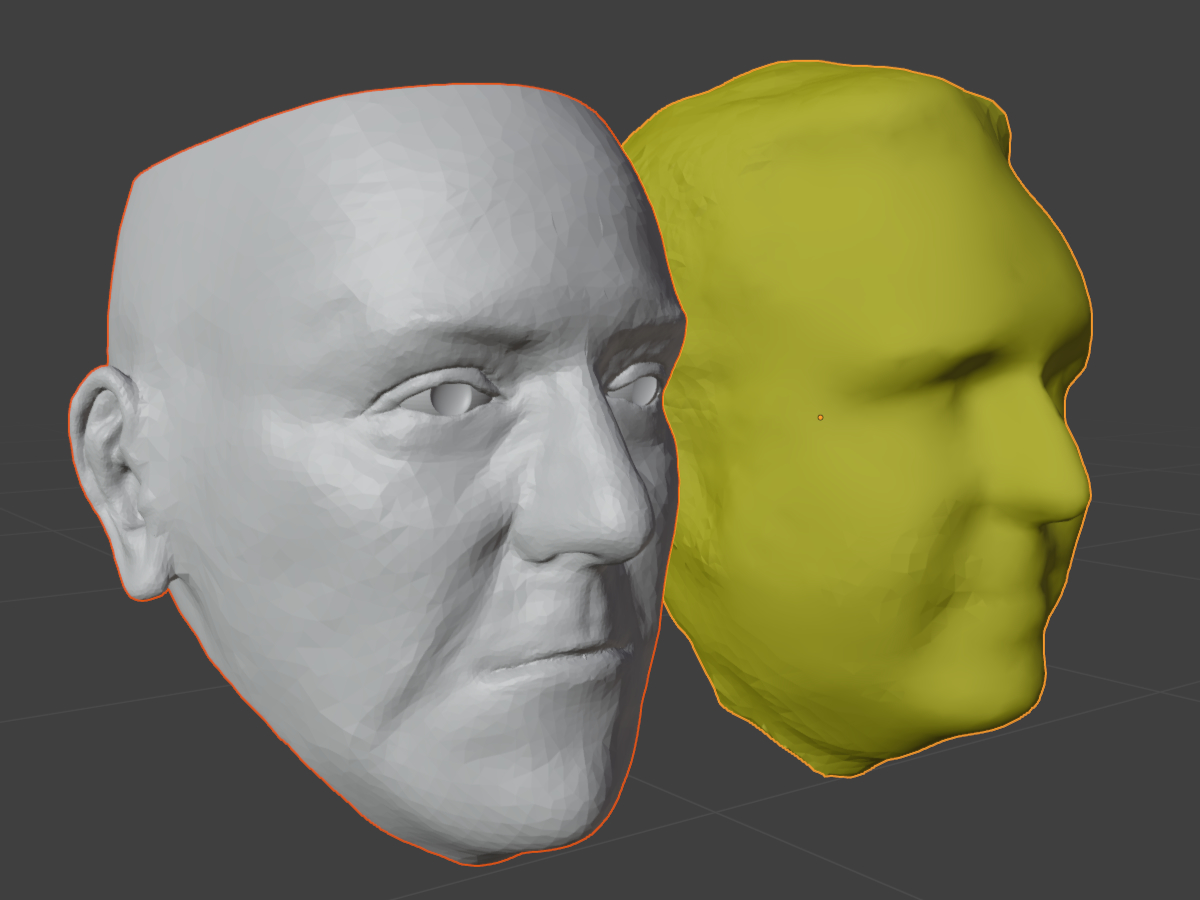Click the yellow head's orange origin point
Image resolution: width=1200 pixels, height=900 pixels.
pos(820,417)
